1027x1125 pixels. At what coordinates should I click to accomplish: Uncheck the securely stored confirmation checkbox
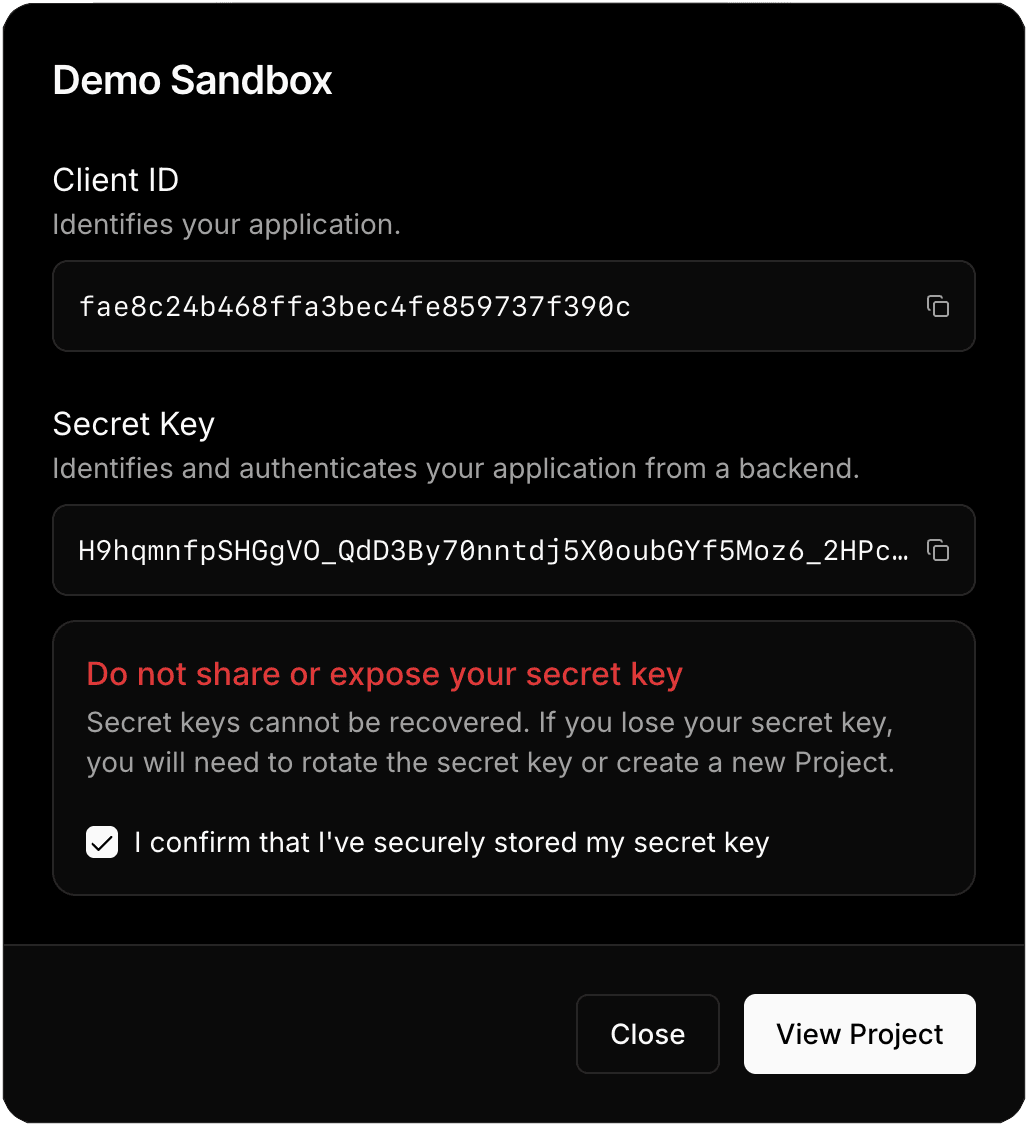click(102, 842)
